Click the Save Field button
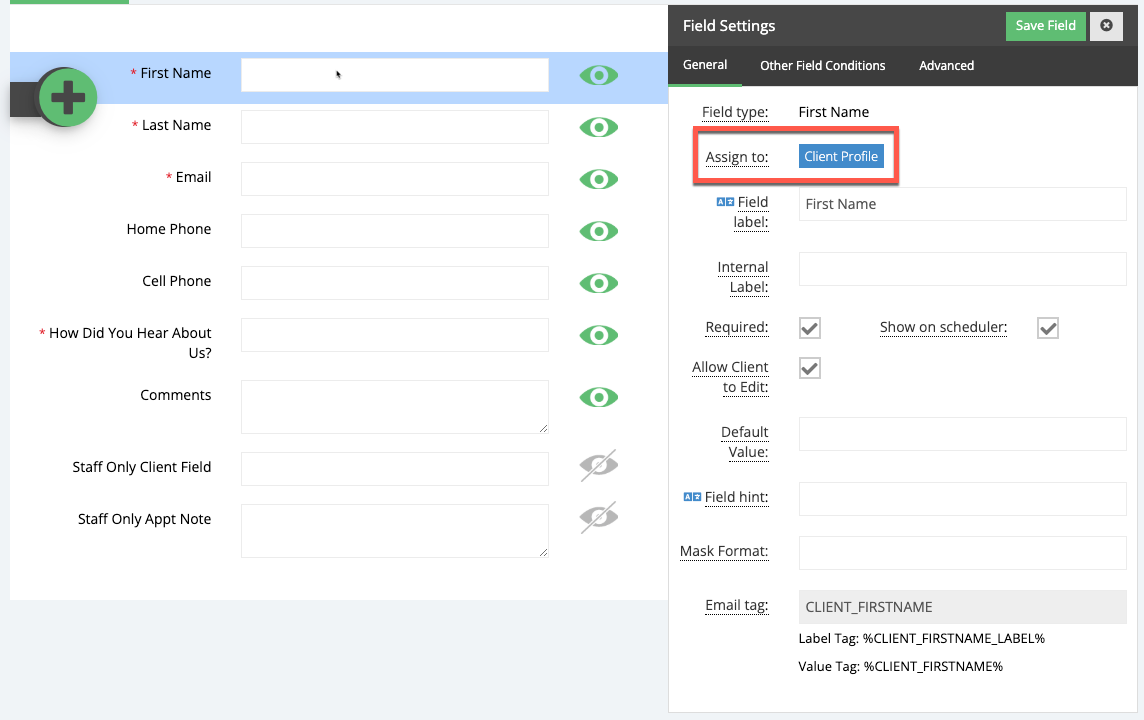1144x720 pixels. 1045,26
